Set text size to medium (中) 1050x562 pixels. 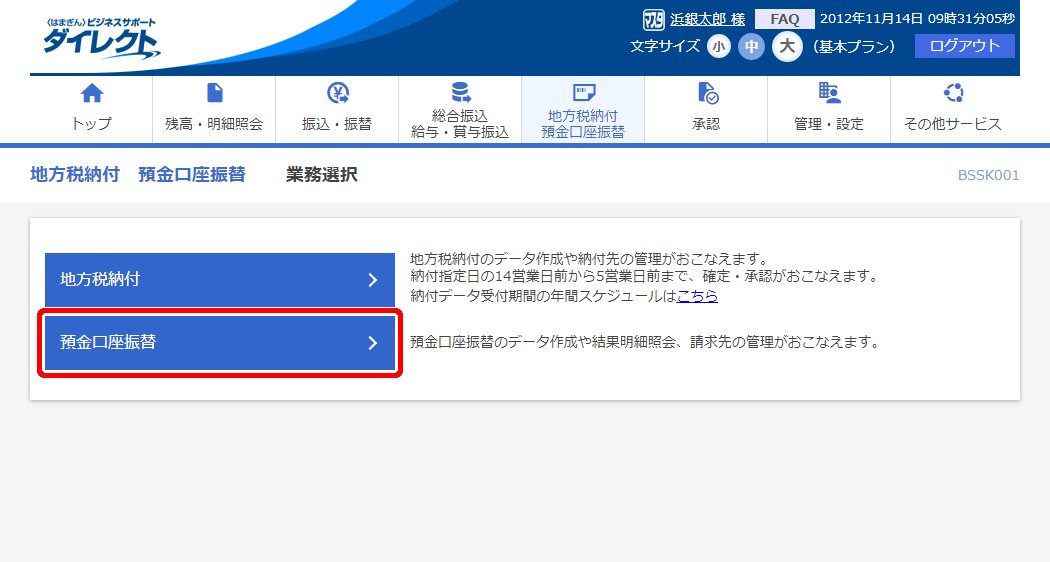coord(751,47)
